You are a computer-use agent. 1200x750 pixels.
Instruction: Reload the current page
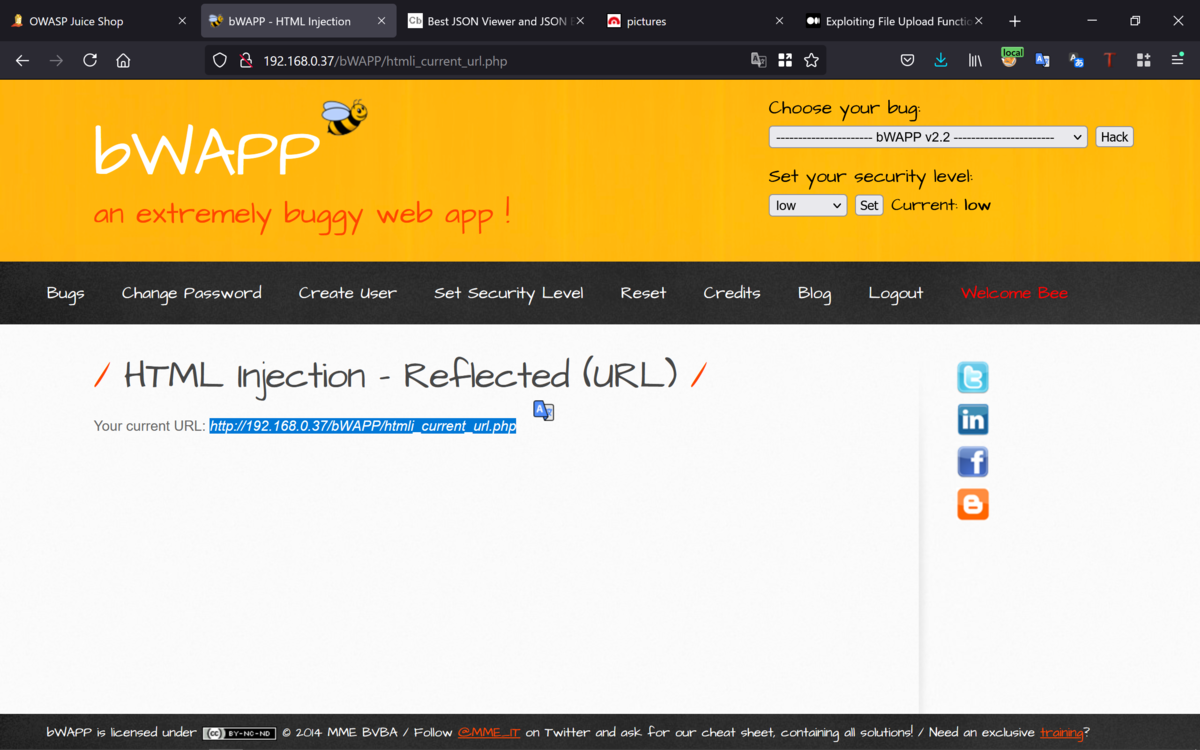[x=90, y=61]
